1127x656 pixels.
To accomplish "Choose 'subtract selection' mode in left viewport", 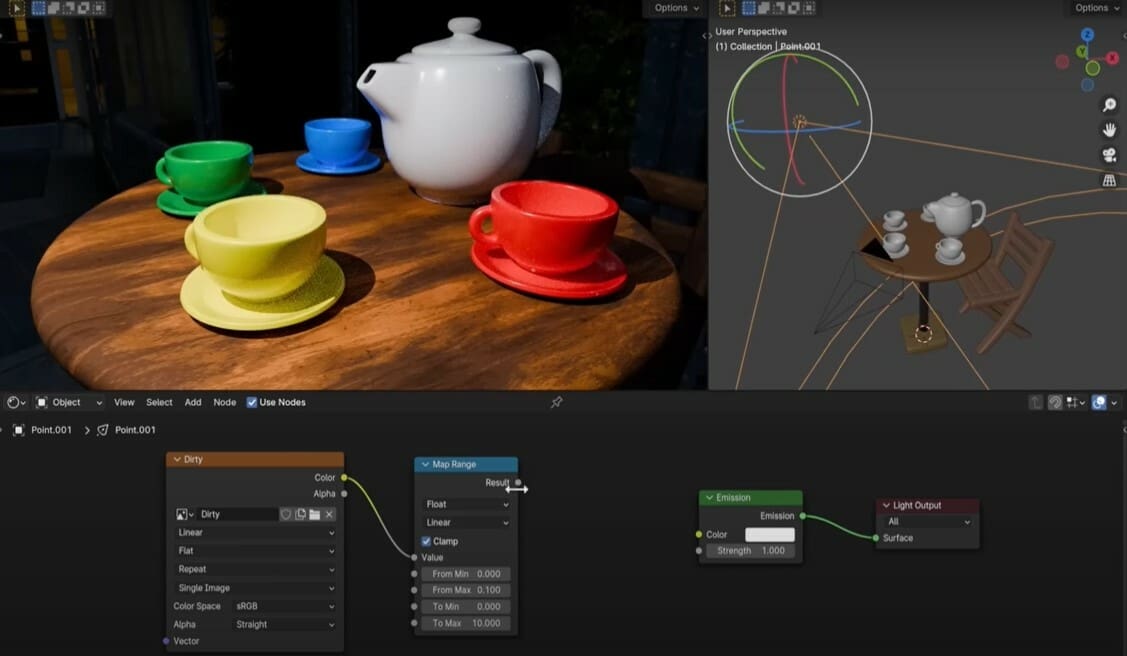I will coord(68,8).
